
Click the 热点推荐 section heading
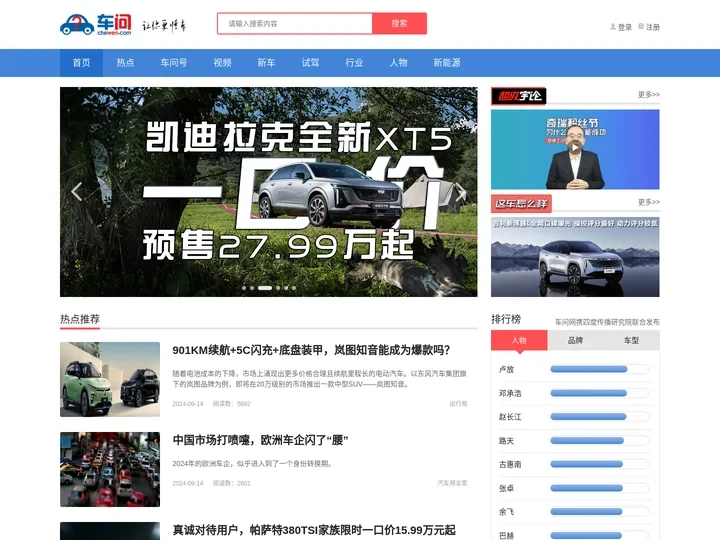80,319
